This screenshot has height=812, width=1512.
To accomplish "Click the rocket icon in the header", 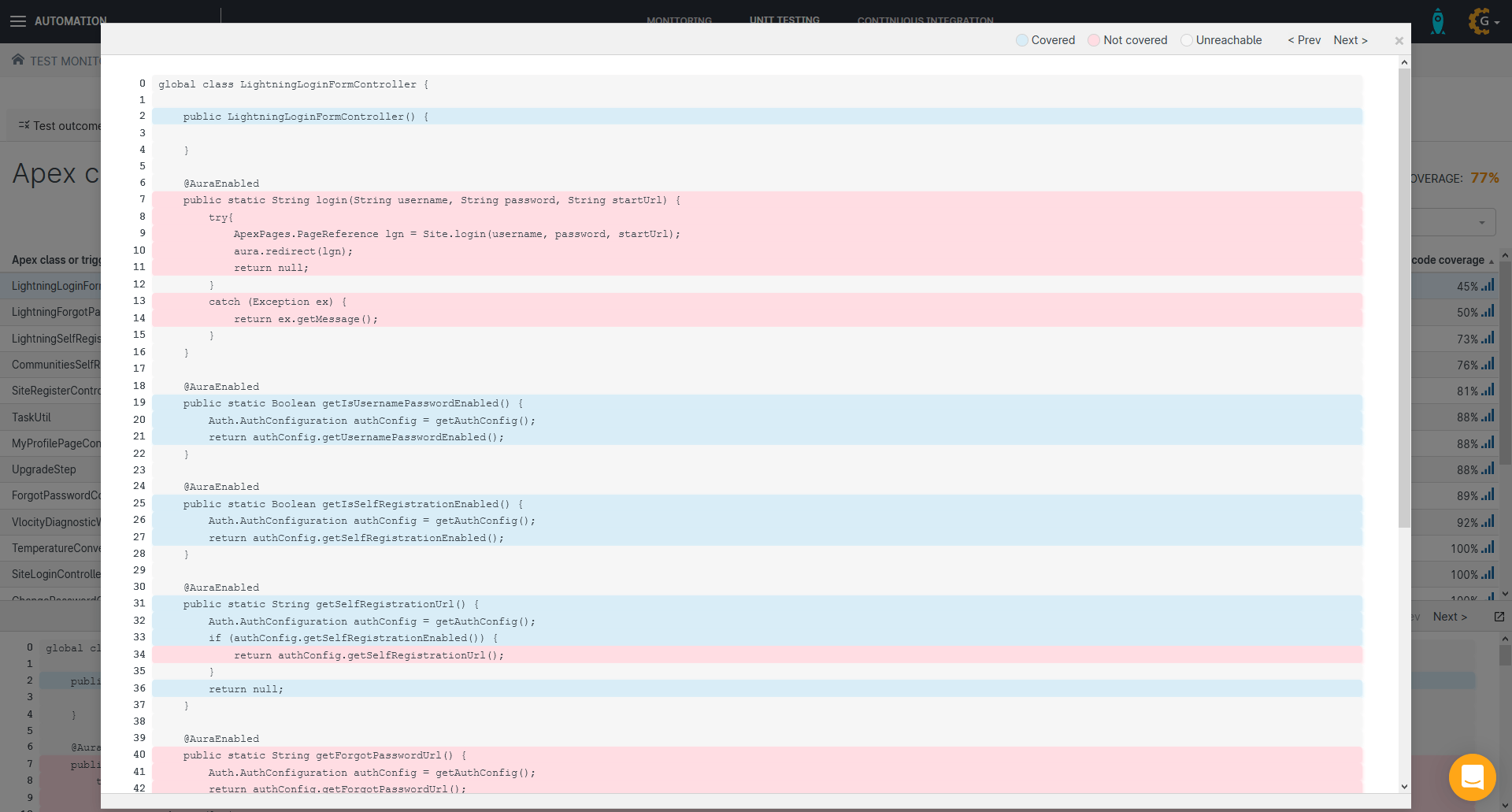I will [x=1437, y=21].
